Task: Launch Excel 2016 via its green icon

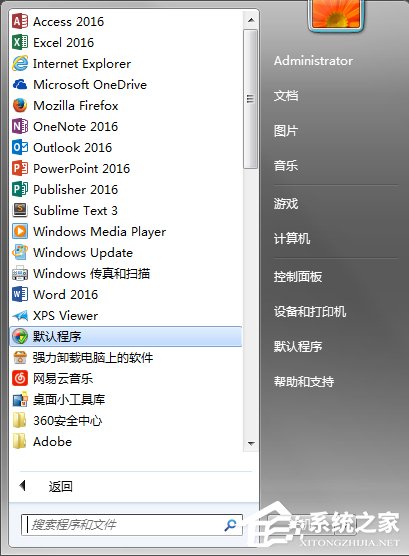Action: click(x=20, y=43)
